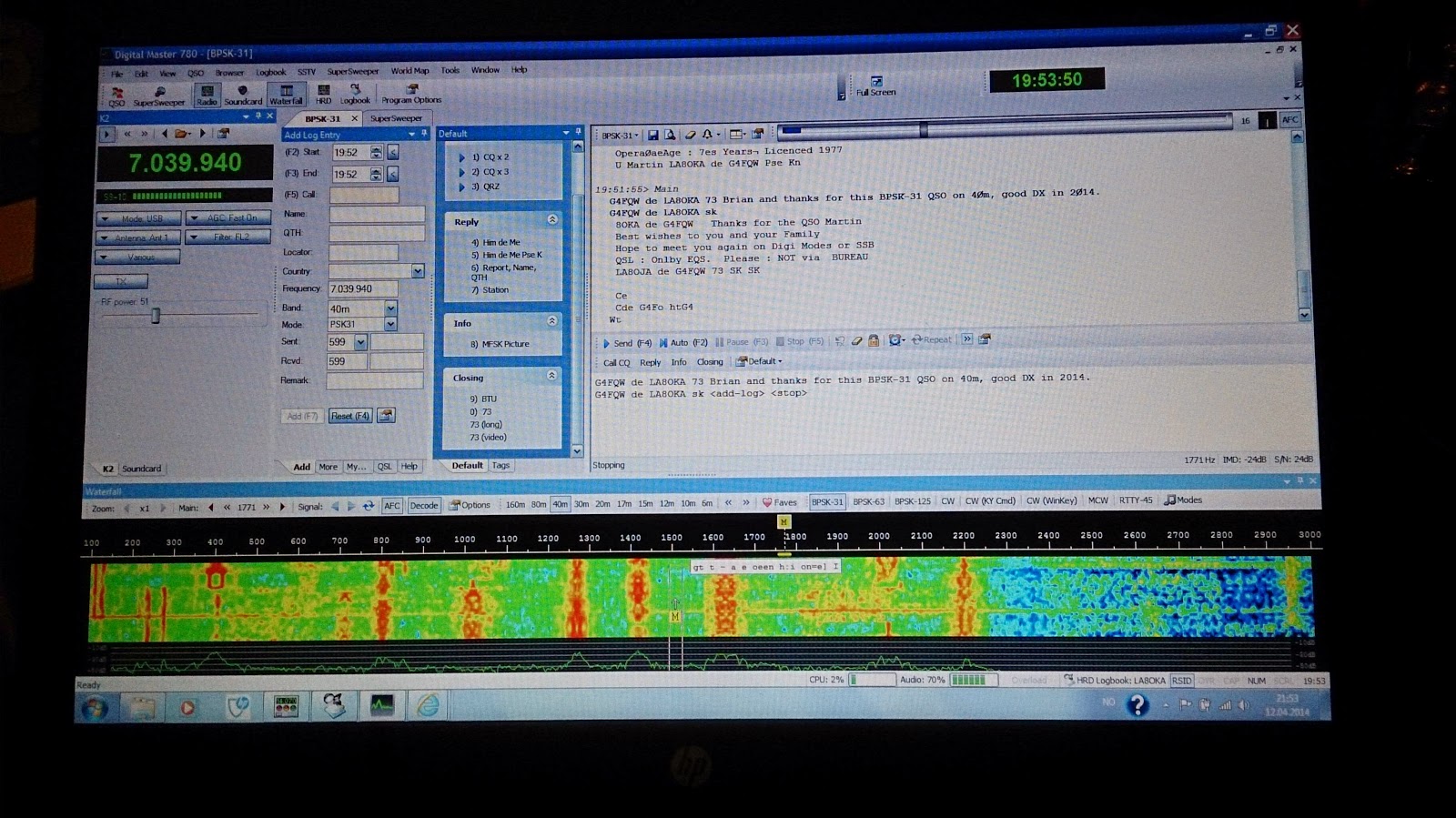Click the Call CQ macro button

[x=616, y=362]
